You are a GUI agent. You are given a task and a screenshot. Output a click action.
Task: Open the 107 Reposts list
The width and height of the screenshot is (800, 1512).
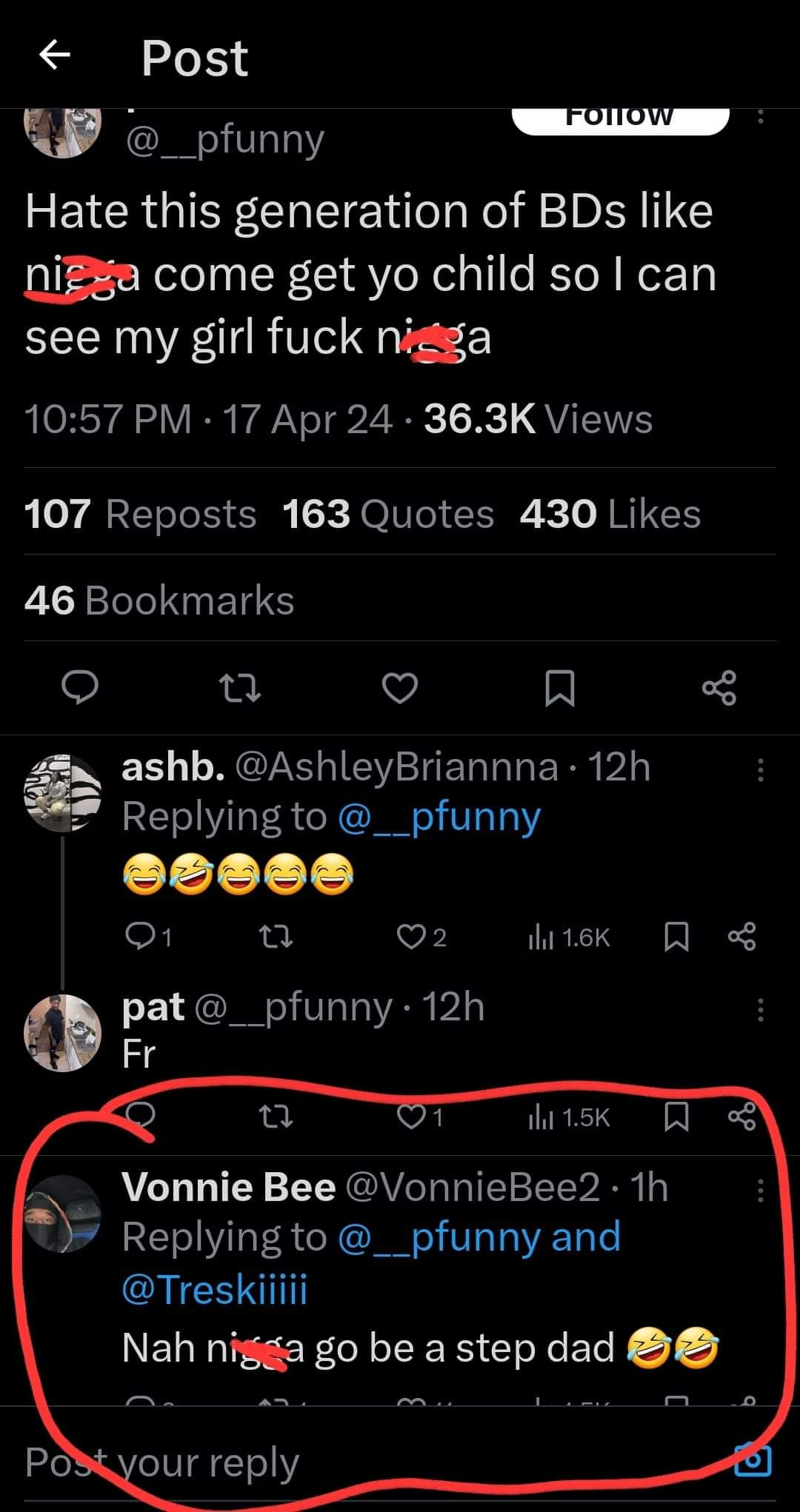140,514
